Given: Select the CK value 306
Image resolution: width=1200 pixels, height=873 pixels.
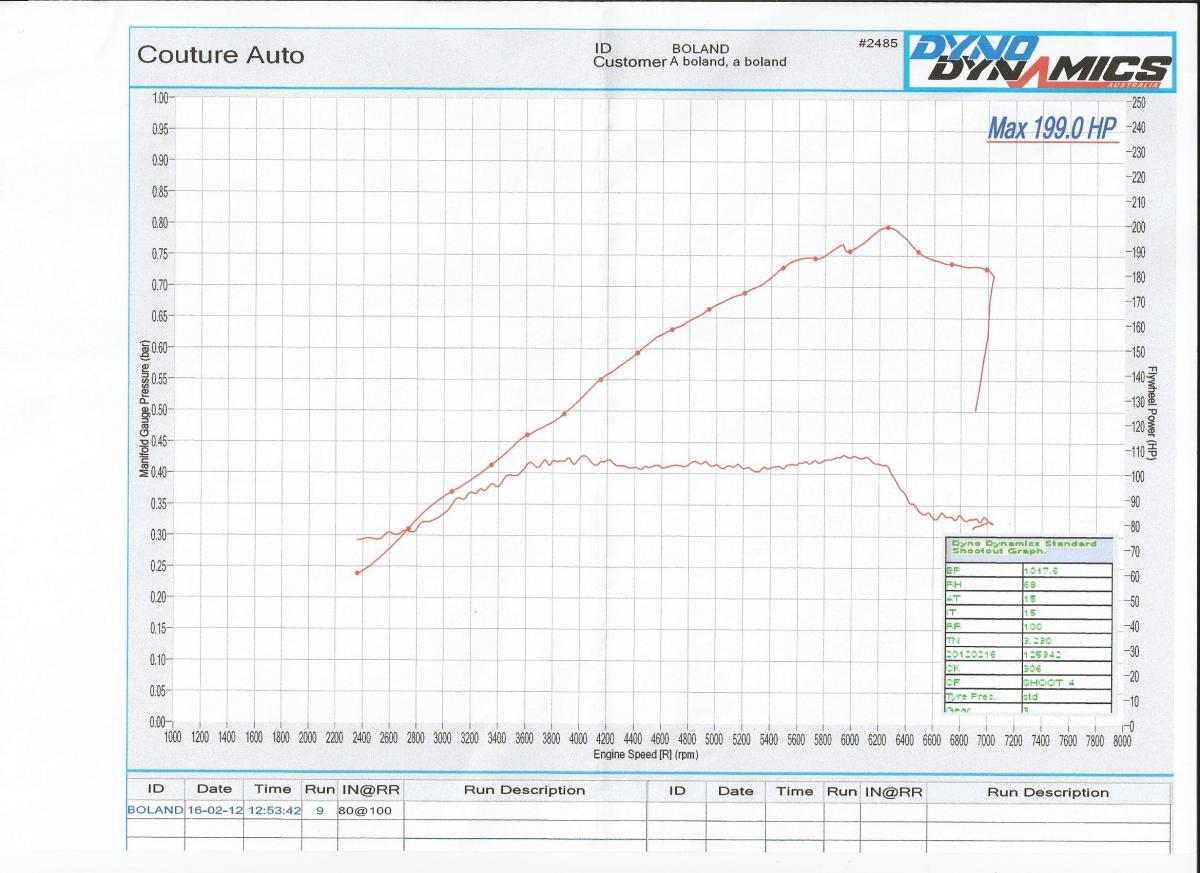Looking at the screenshot, I should (1032, 669).
